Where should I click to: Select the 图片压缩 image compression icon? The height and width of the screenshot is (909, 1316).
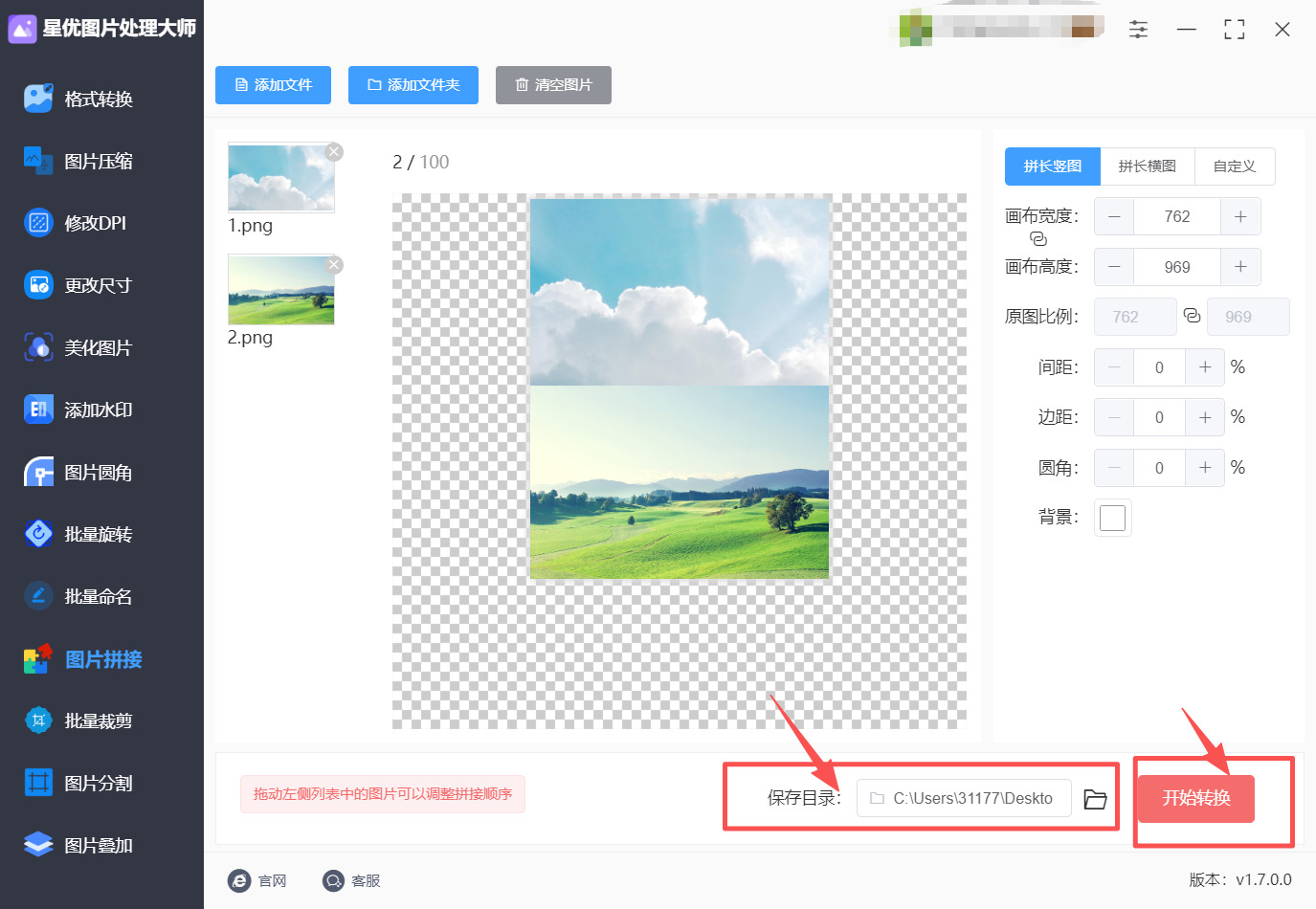(38, 161)
